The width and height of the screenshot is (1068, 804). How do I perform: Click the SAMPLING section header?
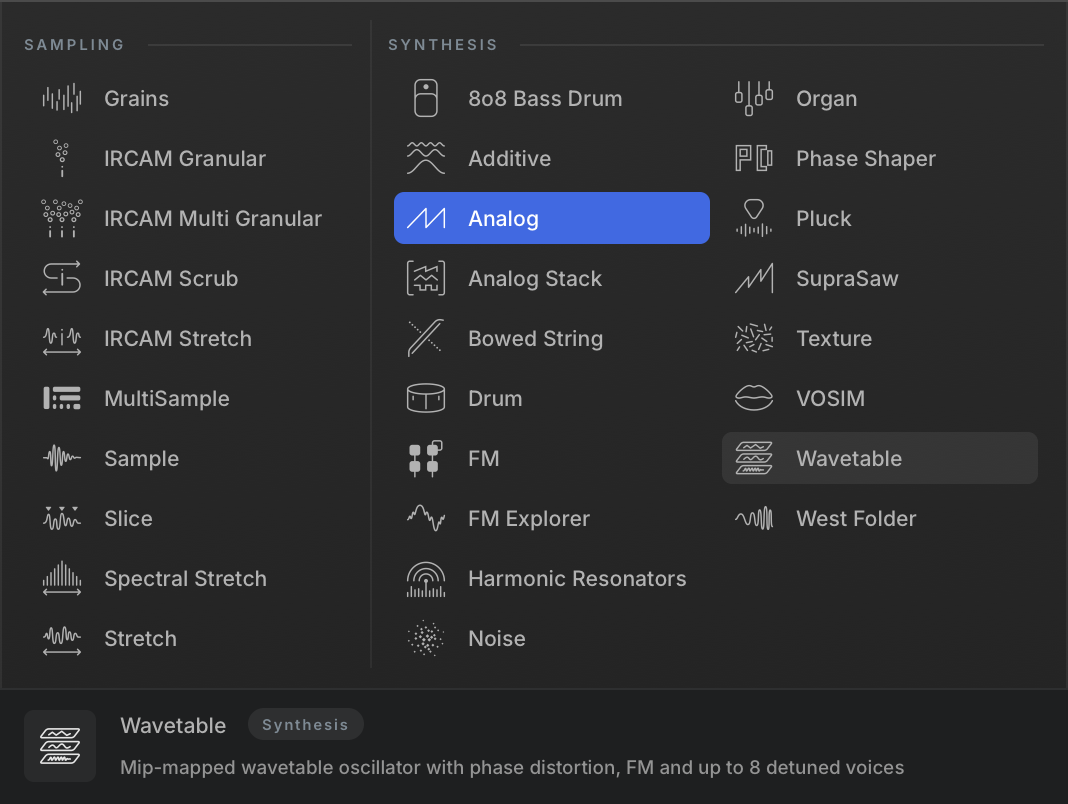point(74,44)
